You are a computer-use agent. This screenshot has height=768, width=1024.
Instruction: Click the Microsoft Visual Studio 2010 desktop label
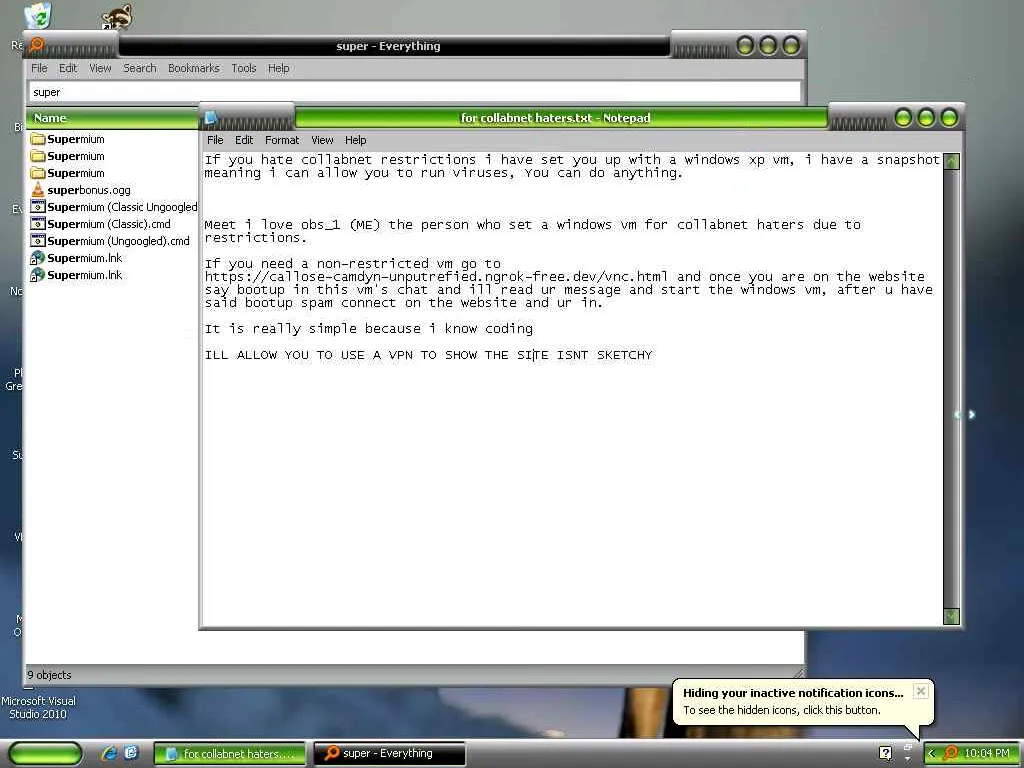coord(38,707)
